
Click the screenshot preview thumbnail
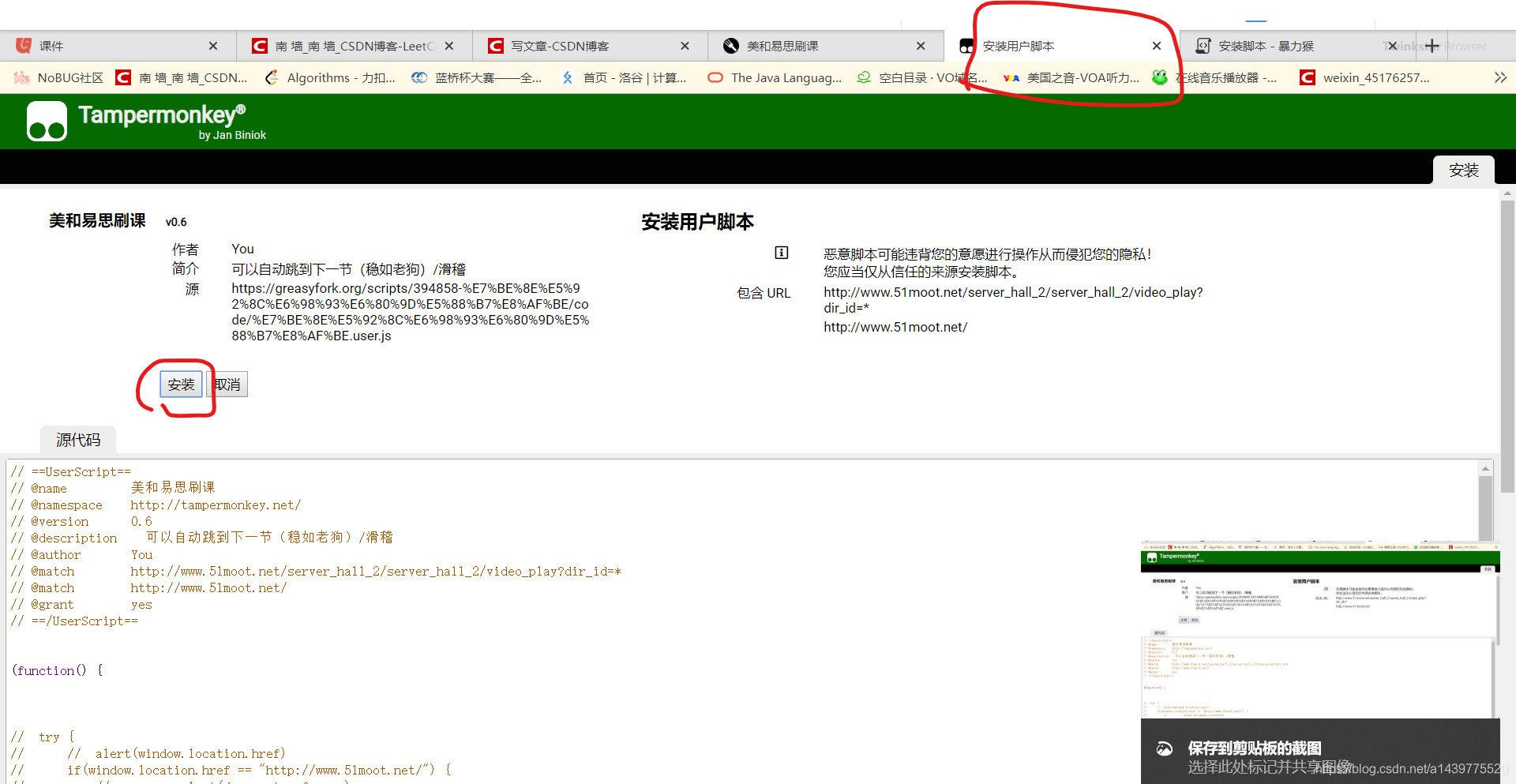coord(1320,629)
